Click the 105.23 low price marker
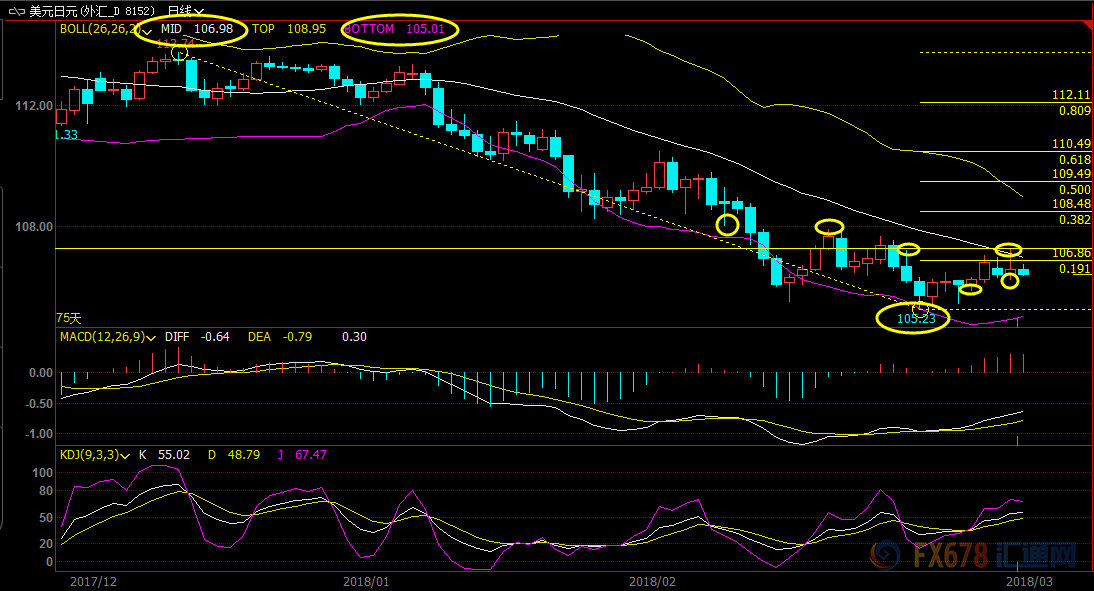Screen dimensions: 1094x591 (915, 319)
